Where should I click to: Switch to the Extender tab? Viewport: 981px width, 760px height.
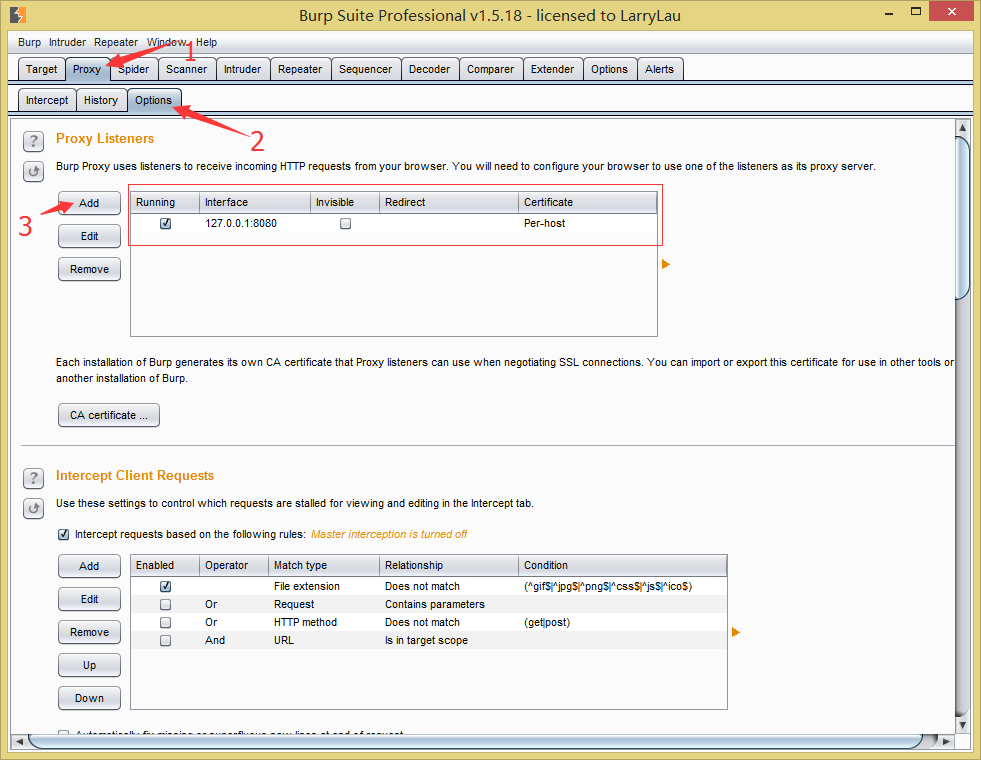point(552,69)
